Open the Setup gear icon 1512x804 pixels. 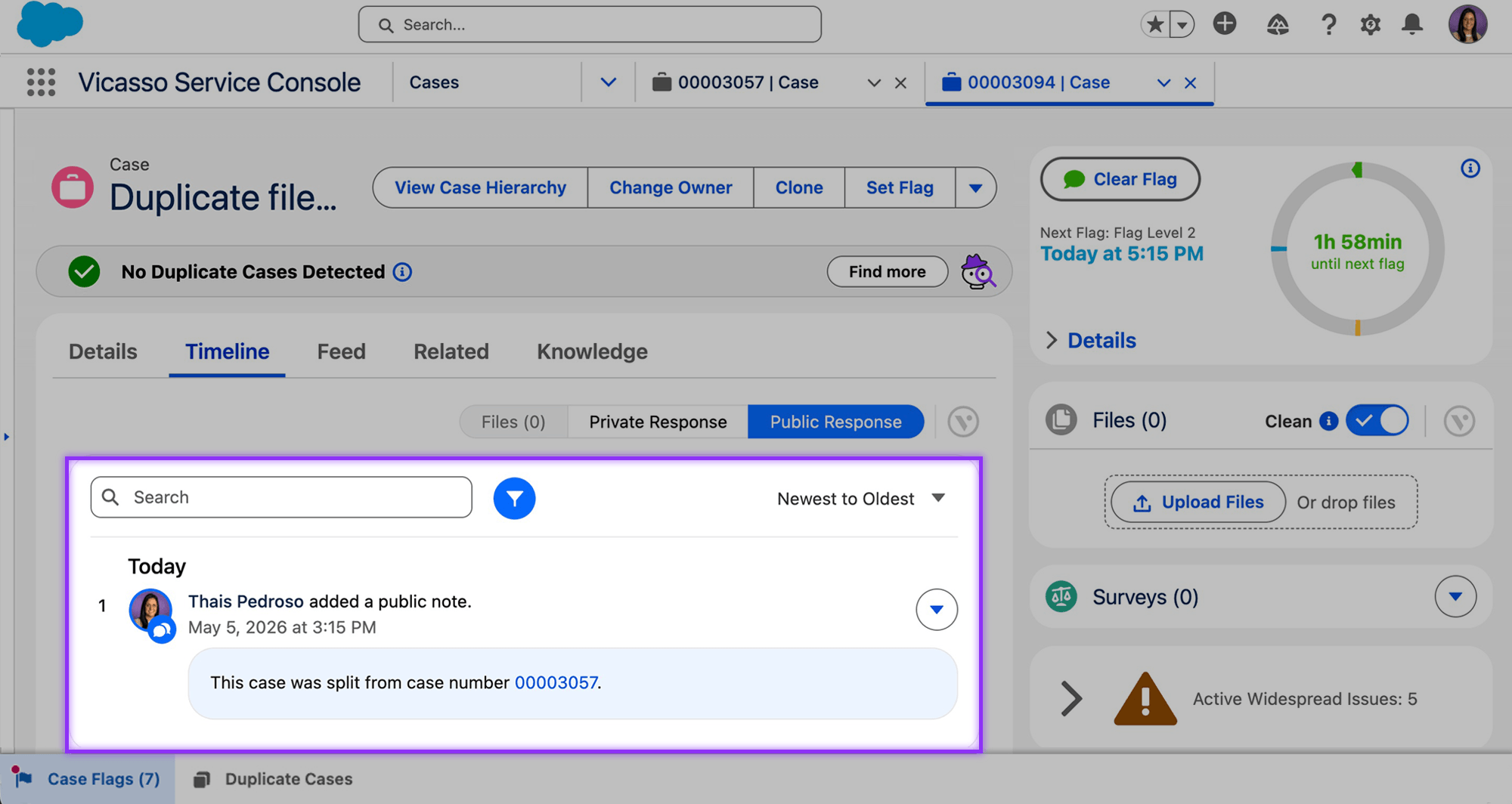1371,25
